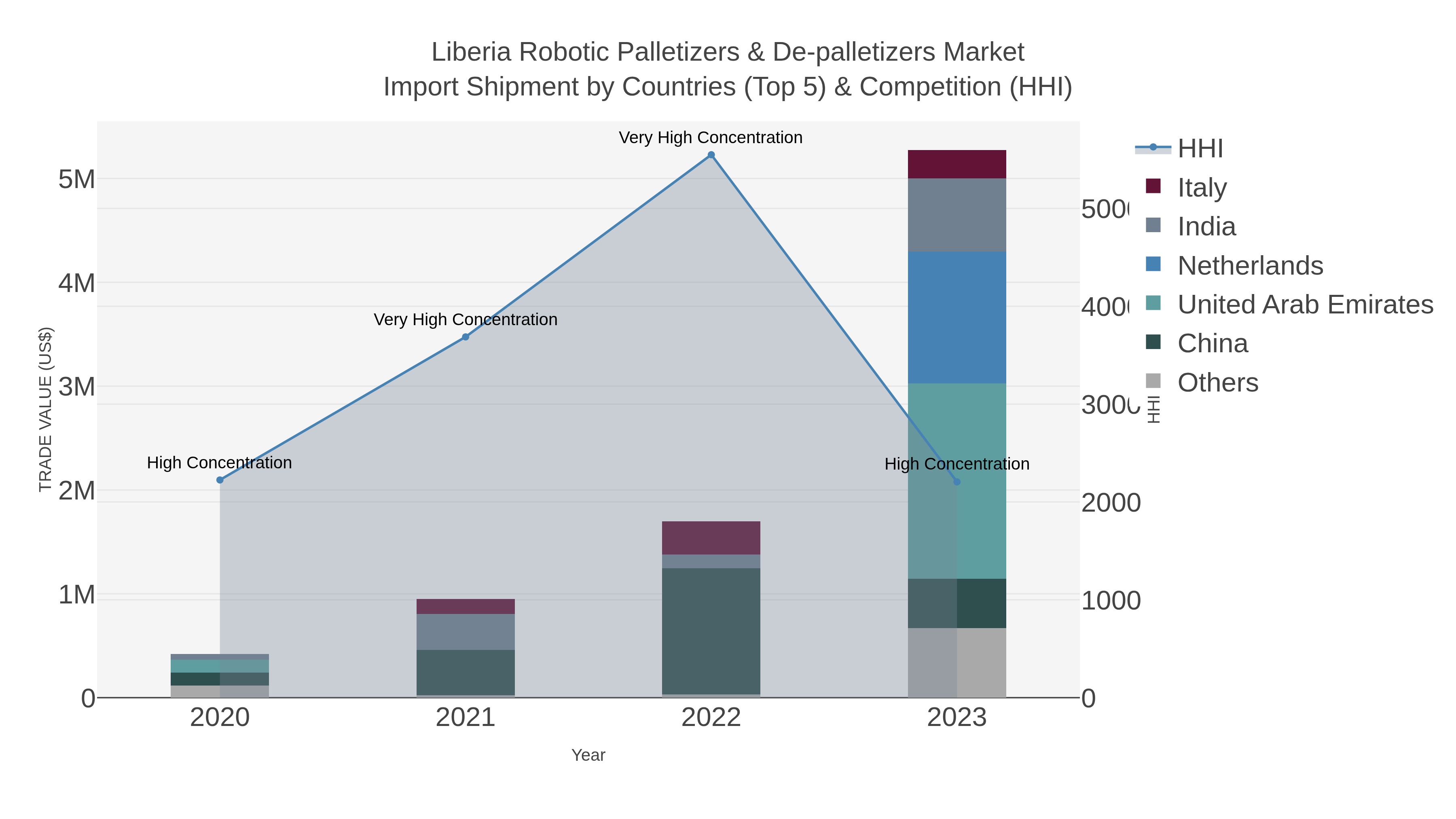1456x819 pixels.
Task: Select the India segment in 2021 bar
Action: (466, 632)
